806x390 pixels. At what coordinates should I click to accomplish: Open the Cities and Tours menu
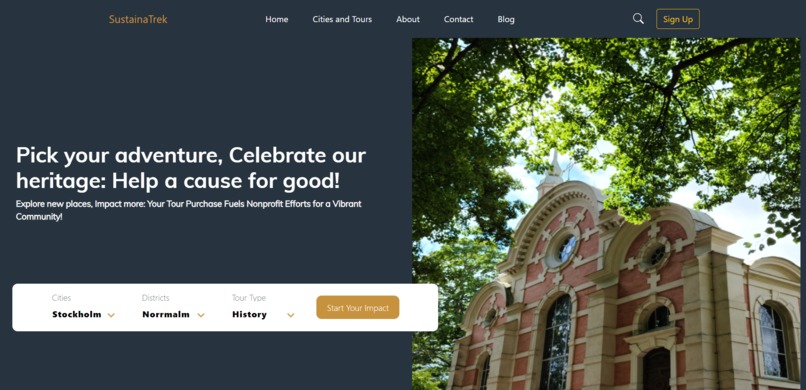click(x=342, y=20)
